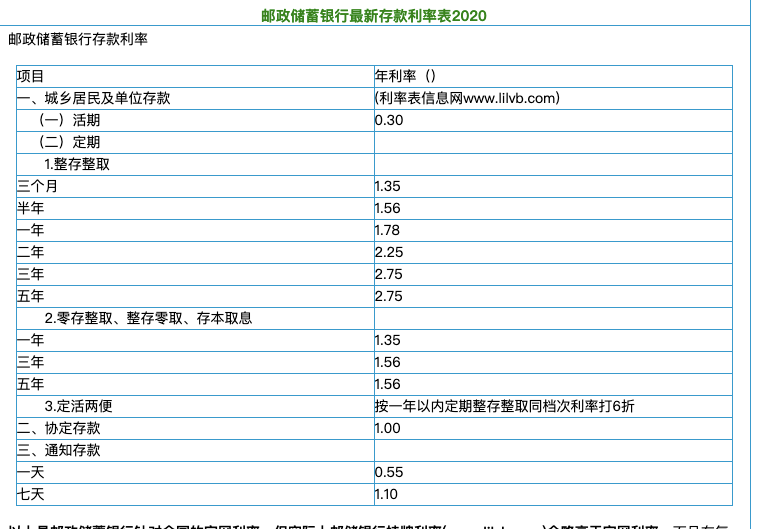Image resolution: width=762 pixels, height=529 pixels.
Task: Select the 七天 term label
Action: tap(30, 494)
